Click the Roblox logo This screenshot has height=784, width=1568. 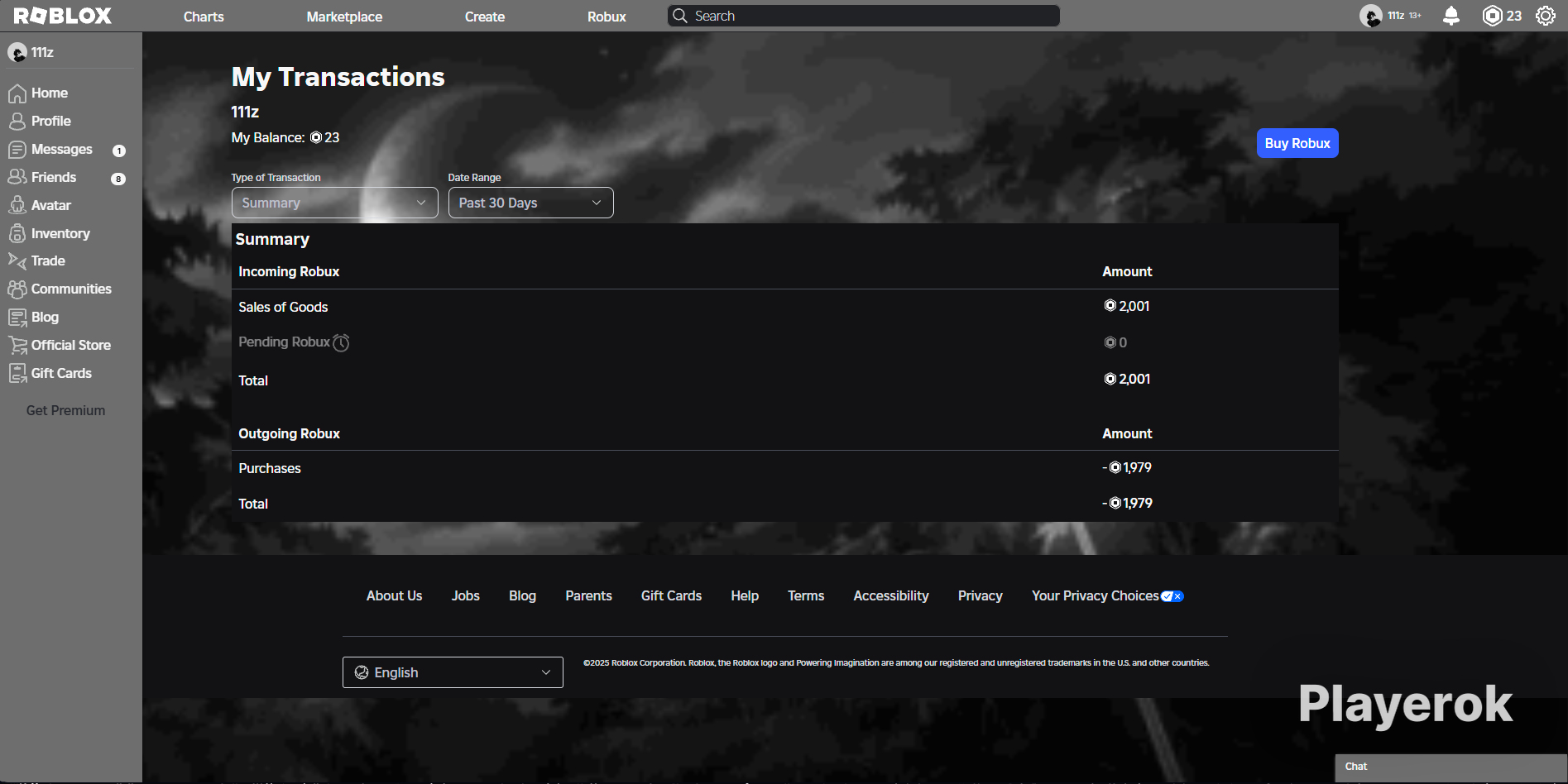click(63, 16)
